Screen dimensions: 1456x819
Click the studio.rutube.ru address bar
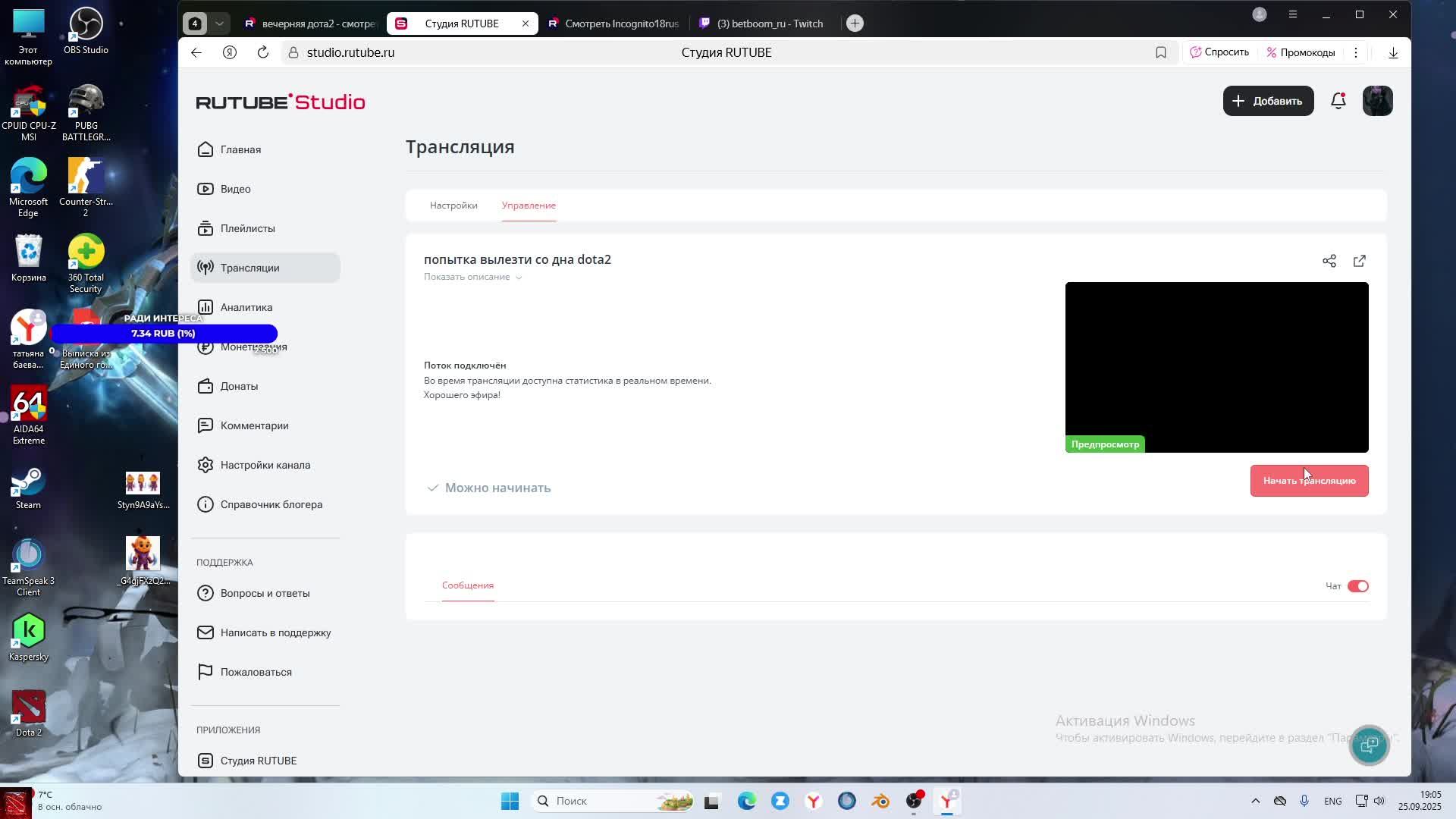point(350,52)
